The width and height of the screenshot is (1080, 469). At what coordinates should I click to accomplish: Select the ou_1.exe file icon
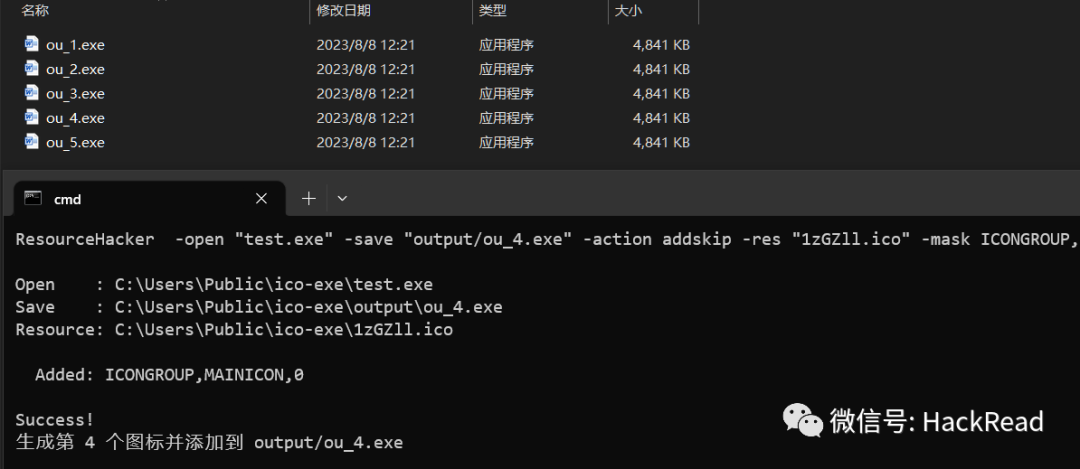(x=32, y=44)
